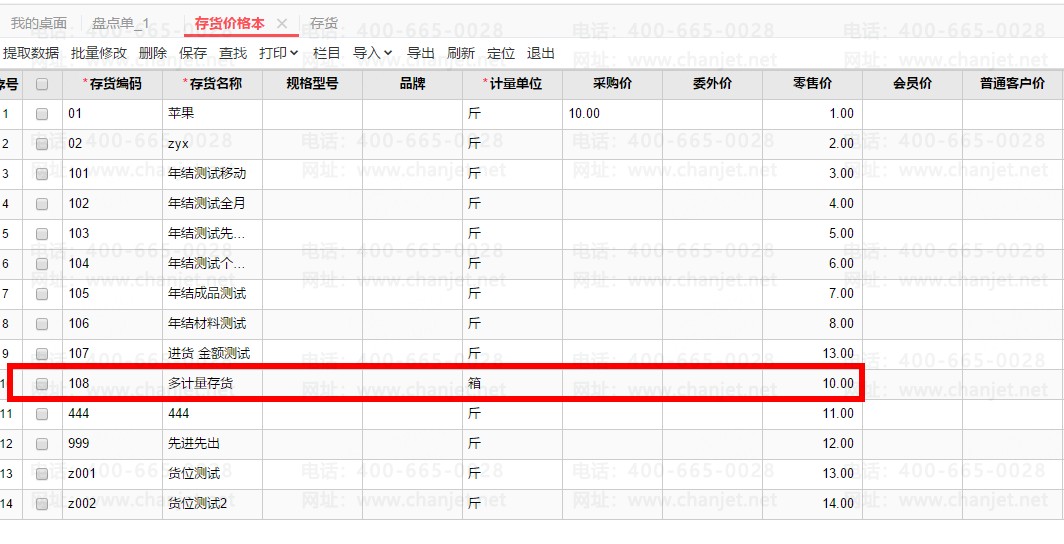Click item code cell 444

113,414
